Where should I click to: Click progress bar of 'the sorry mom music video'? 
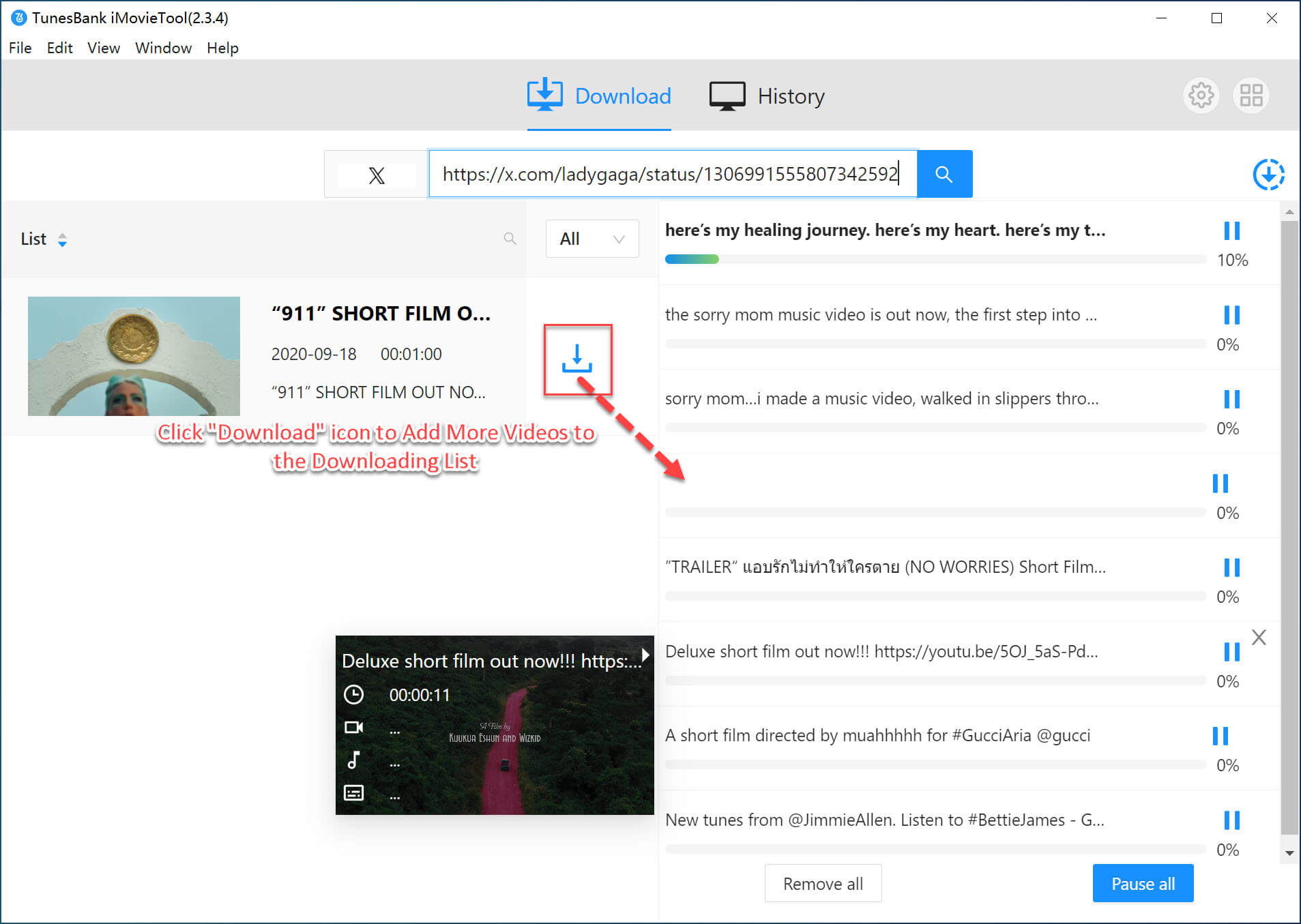935,344
